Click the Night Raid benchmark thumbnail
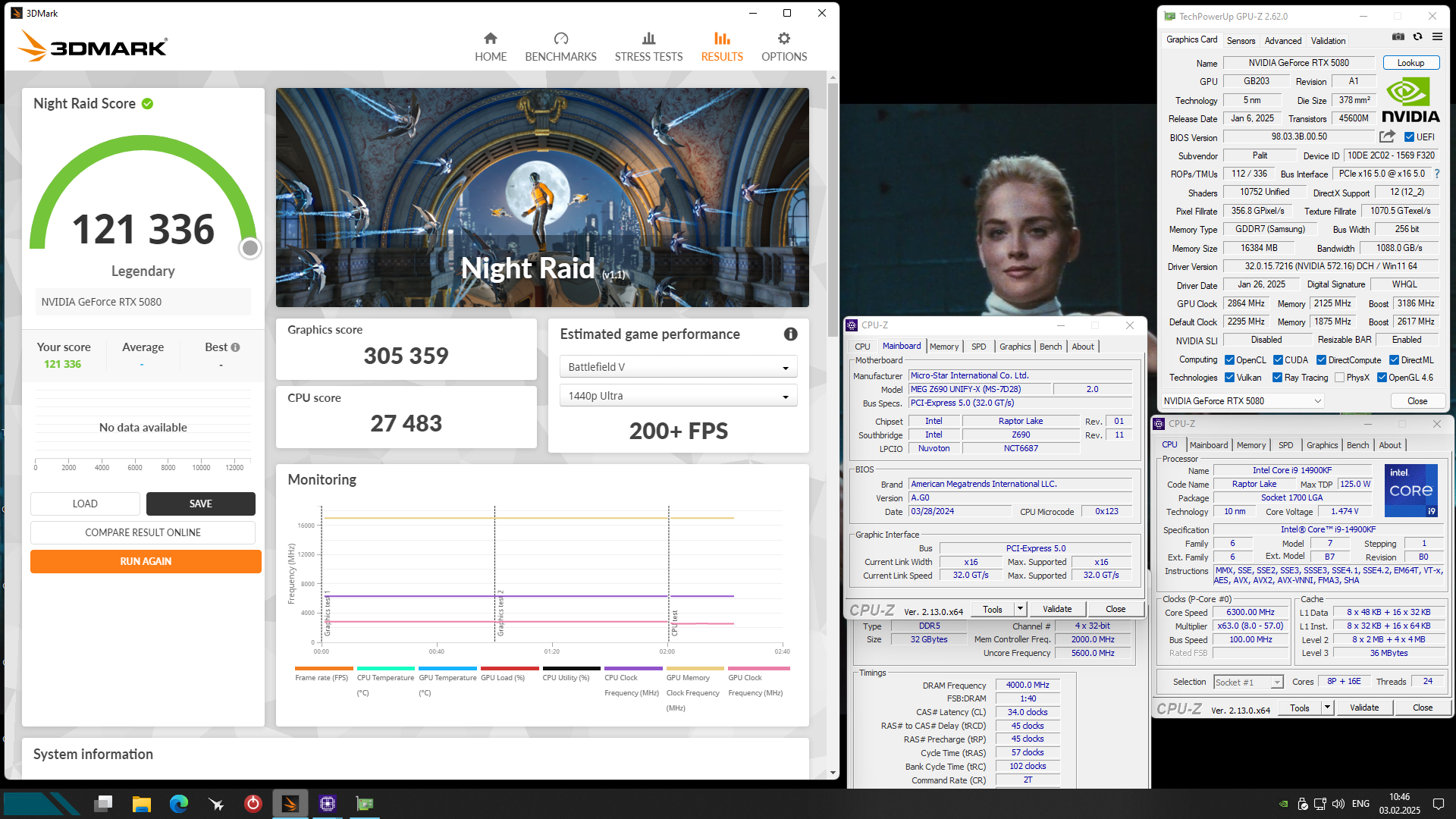Screen dimensions: 1456x819 (542, 197)
